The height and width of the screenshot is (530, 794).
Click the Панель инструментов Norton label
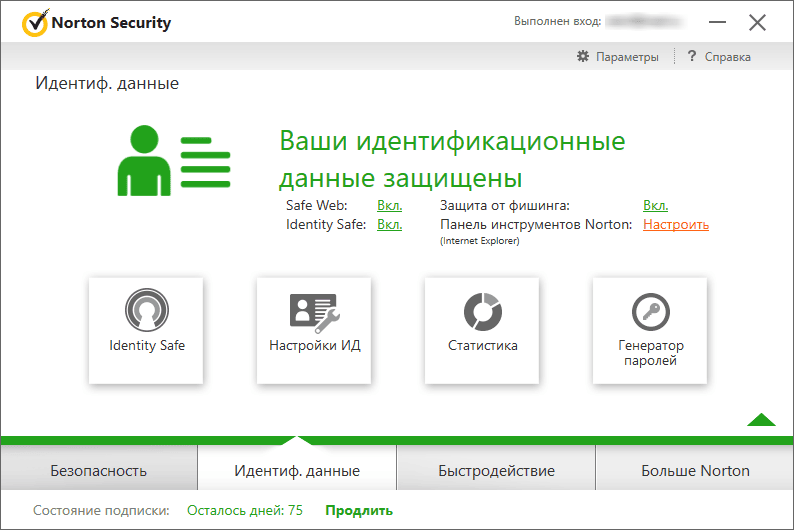(536, 224)
